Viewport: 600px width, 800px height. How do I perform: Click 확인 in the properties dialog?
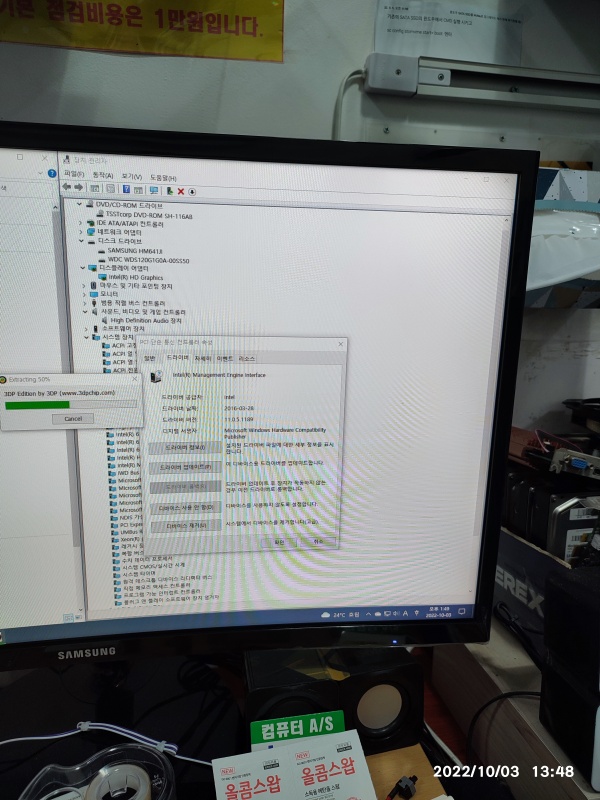point(279,542)
